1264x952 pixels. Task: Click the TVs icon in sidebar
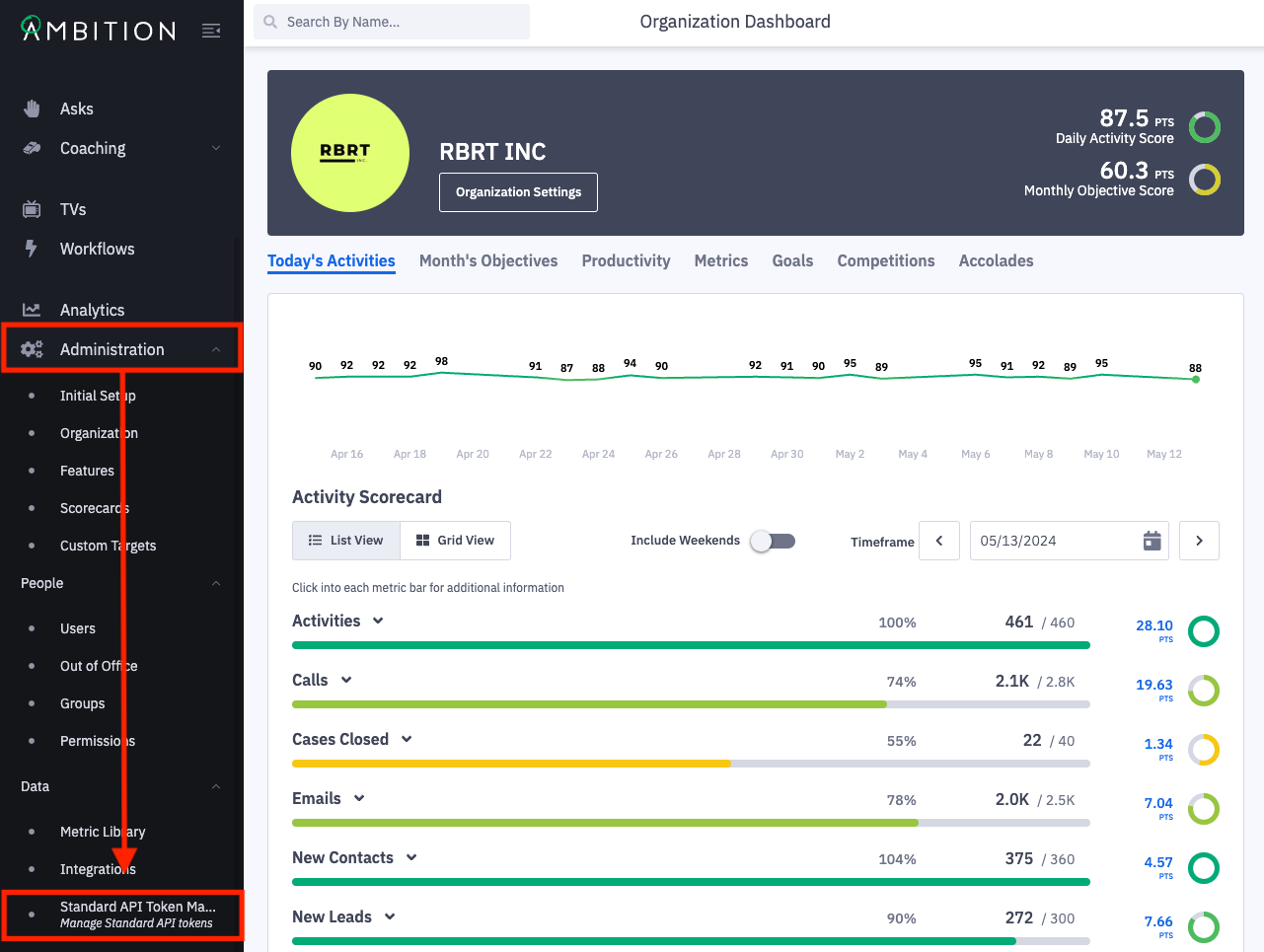(32, 209)
